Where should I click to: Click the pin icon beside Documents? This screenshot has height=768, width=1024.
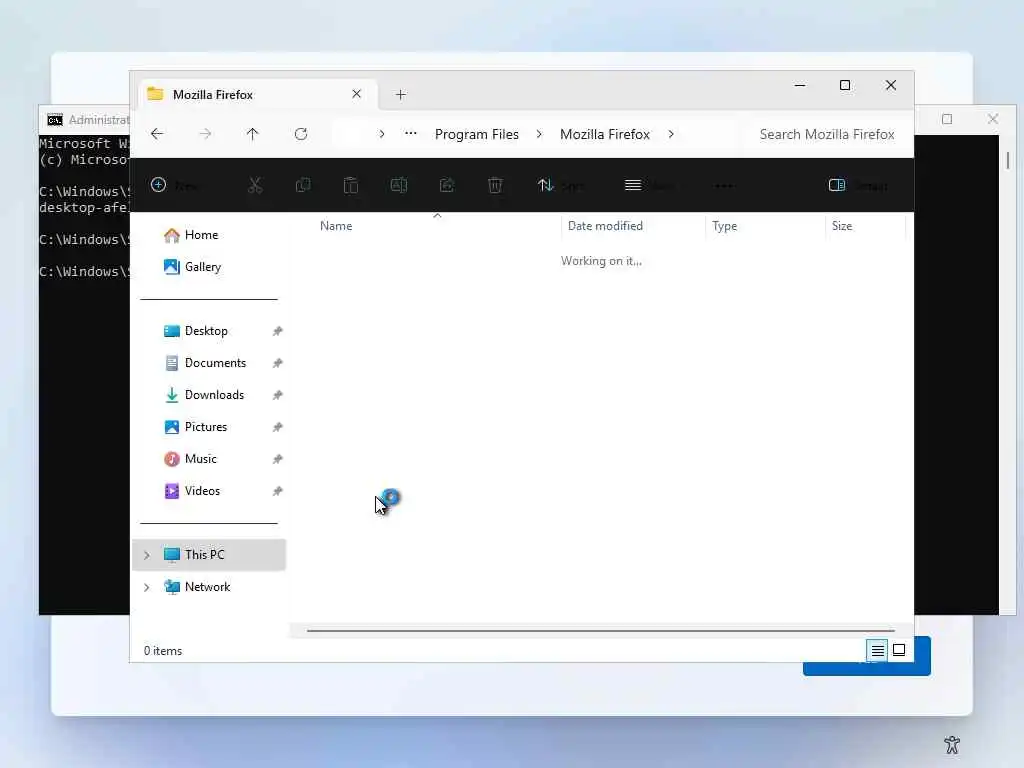278,363
